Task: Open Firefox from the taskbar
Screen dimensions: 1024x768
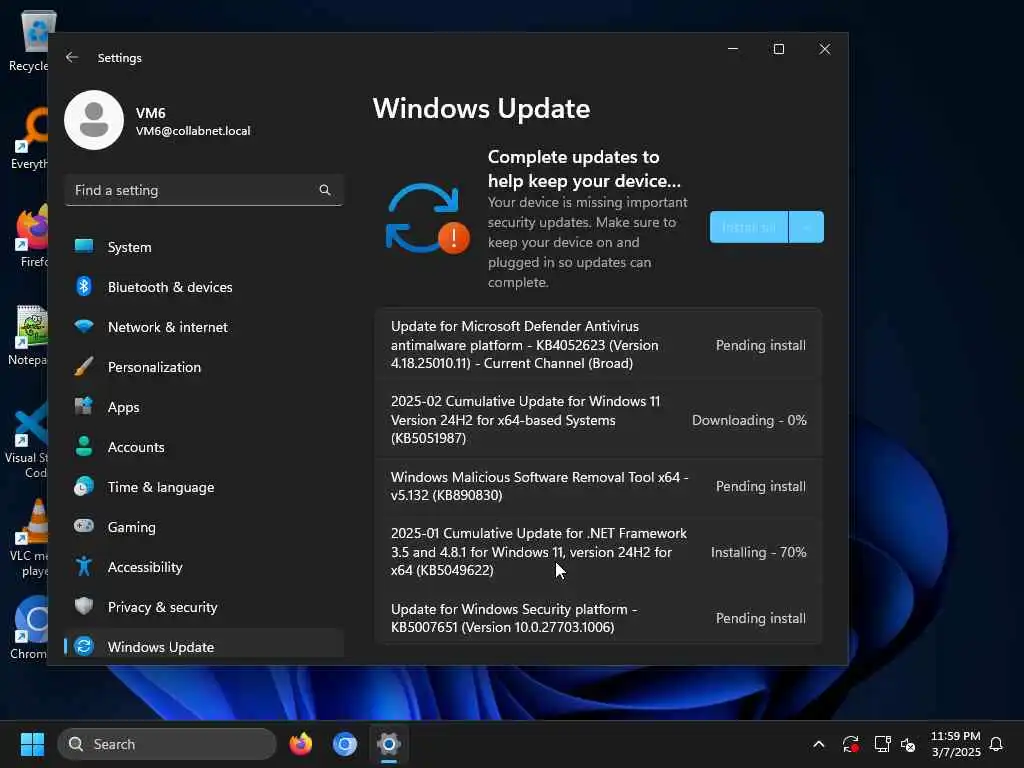Action: click(300, 744)
